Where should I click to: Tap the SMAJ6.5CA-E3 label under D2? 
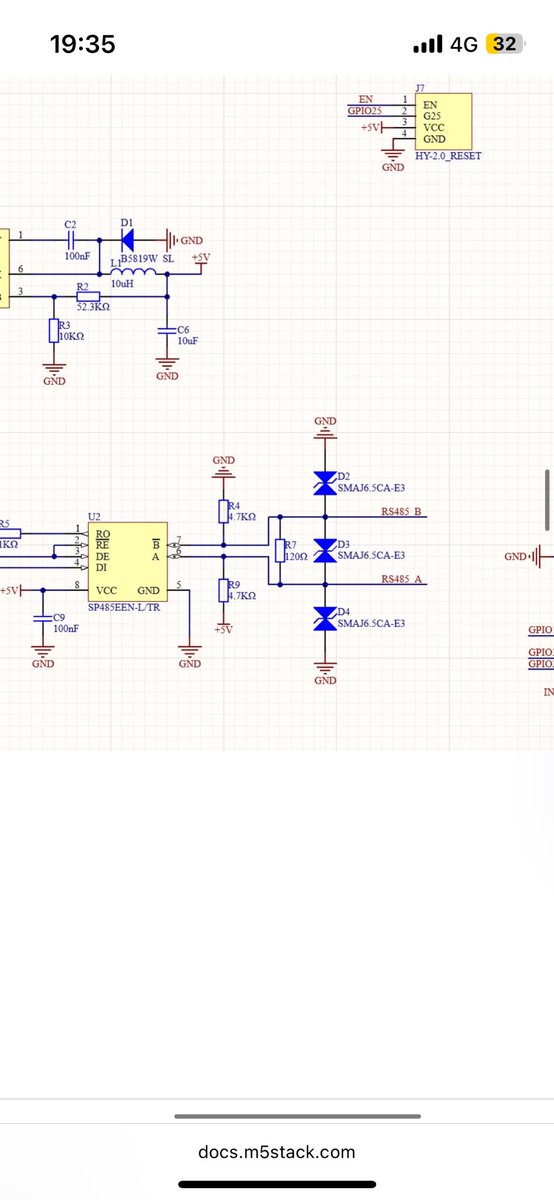point(371,487)
